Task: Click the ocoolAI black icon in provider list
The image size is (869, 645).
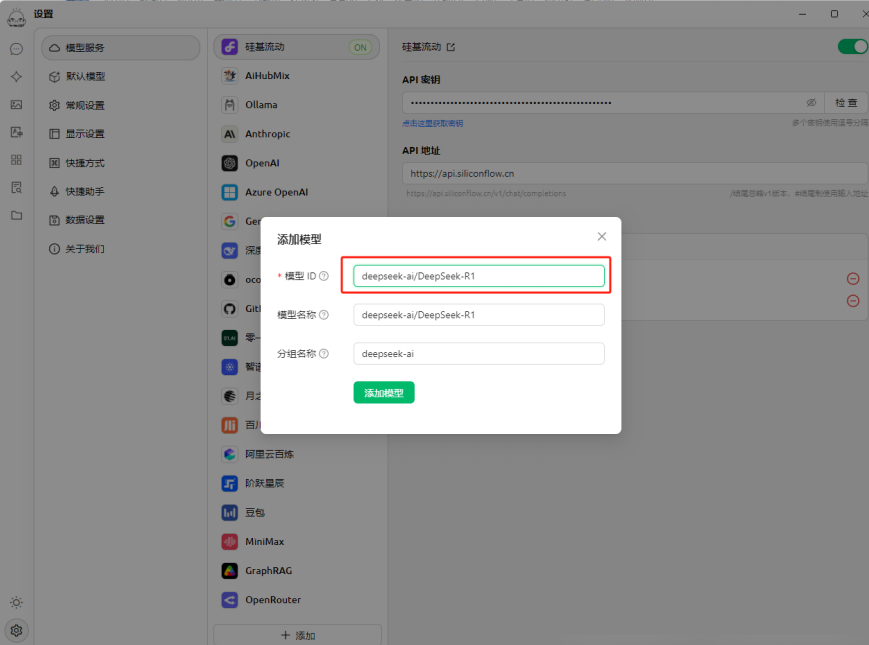Action: [x=229, y=280]
